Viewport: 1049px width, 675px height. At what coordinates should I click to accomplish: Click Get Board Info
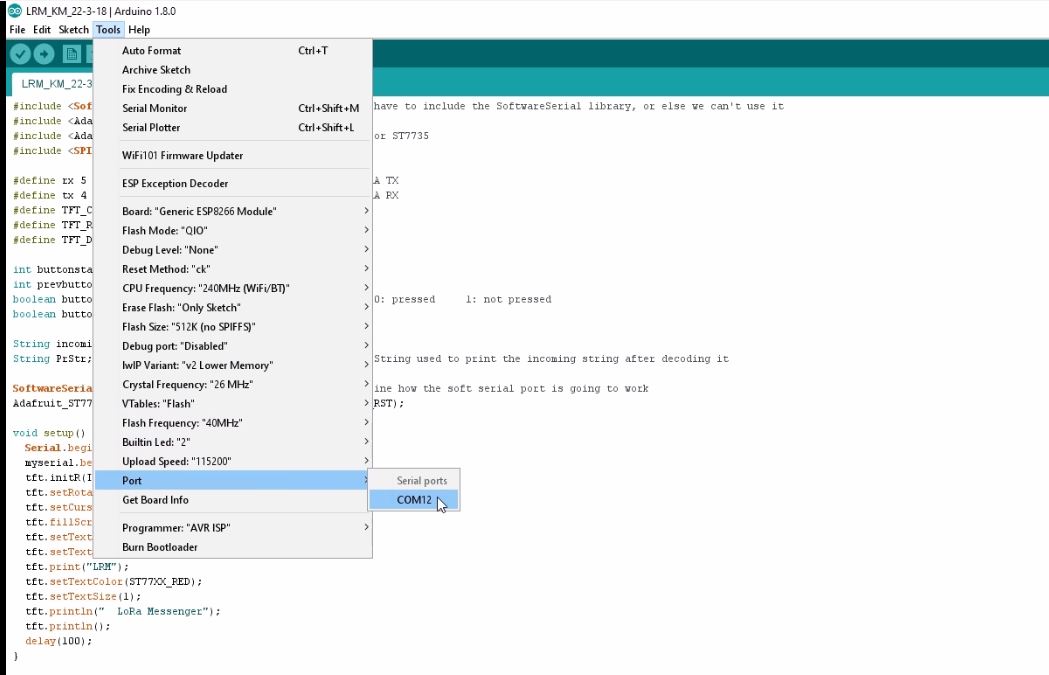(232, 500)
